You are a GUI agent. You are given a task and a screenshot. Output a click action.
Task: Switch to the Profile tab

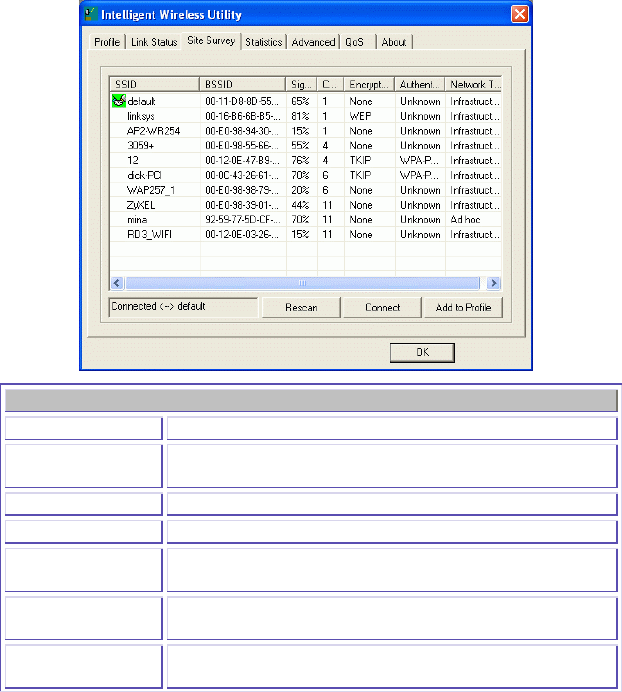[107, 42]
